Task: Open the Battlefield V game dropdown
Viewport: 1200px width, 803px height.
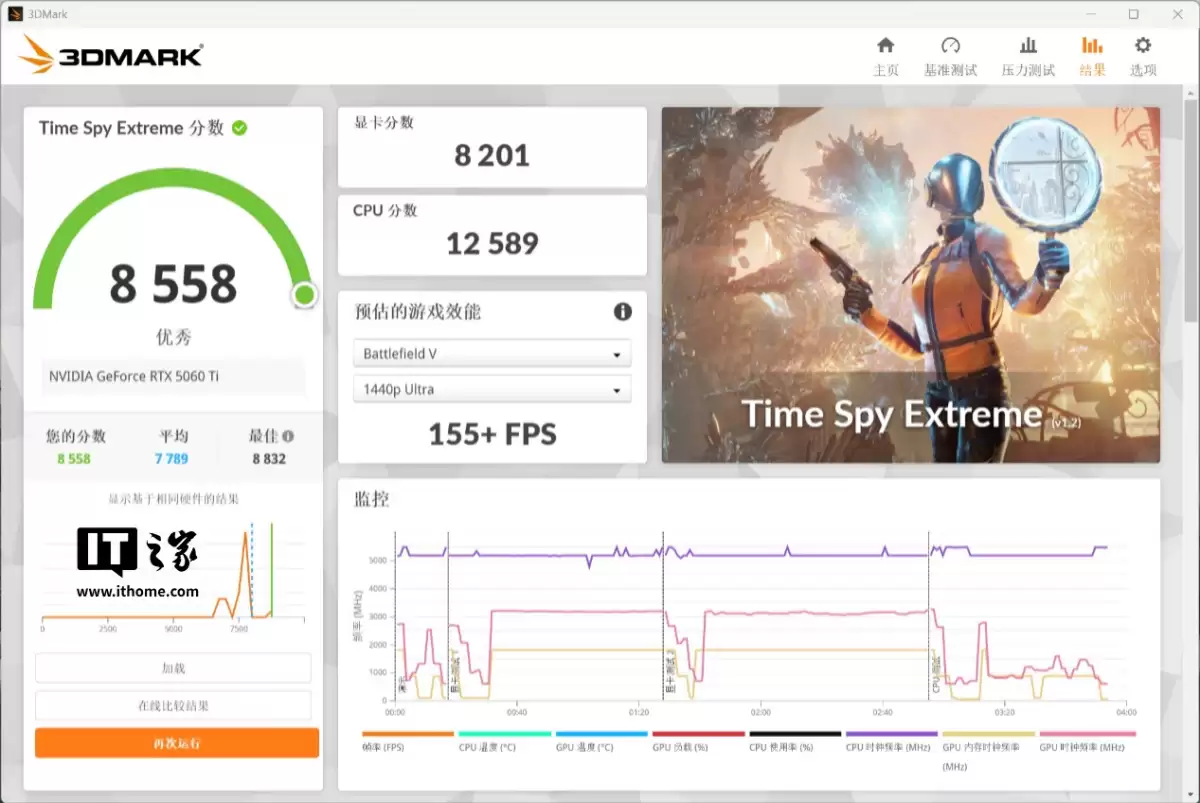Action: click(492, 353)
